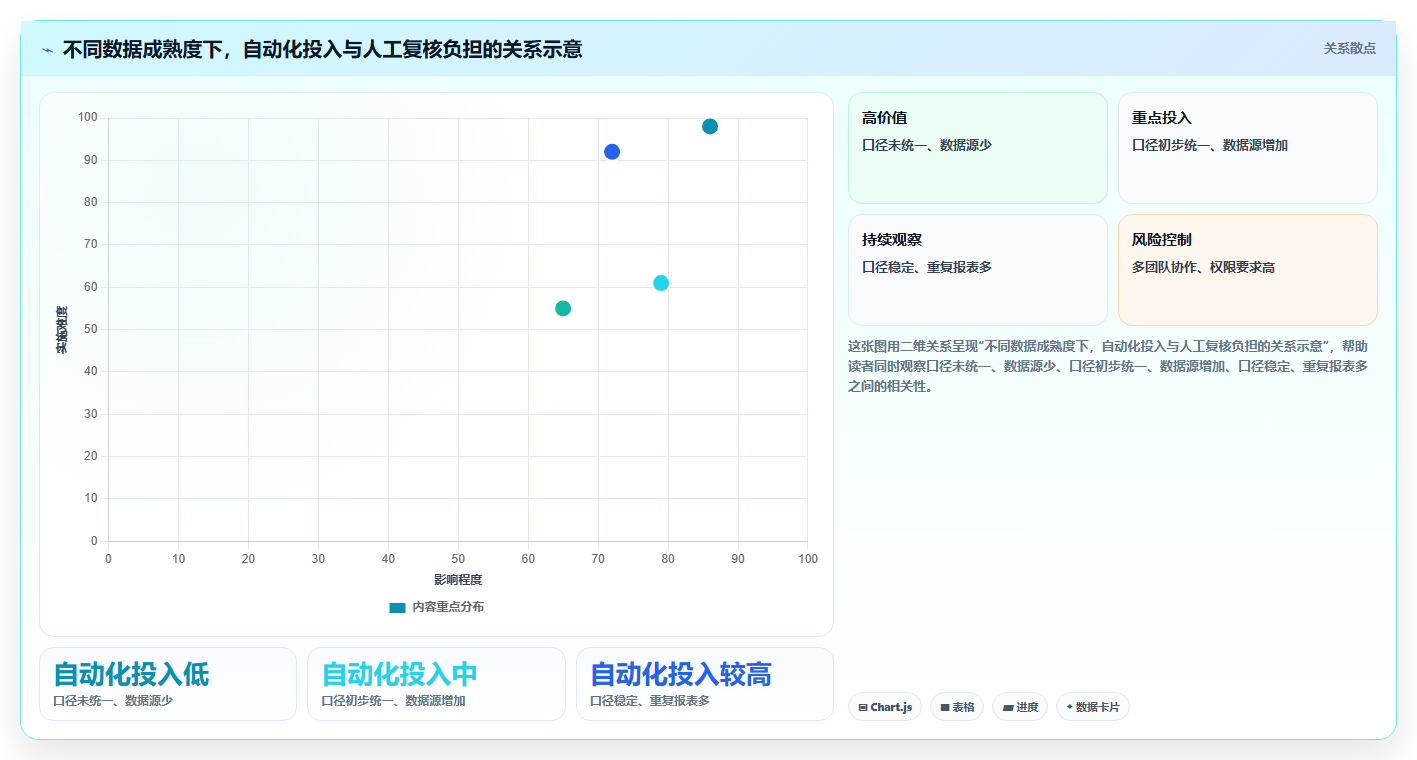Open the 重点投入 quadrant card
1417x760 pixels.
click(1248, 148)
